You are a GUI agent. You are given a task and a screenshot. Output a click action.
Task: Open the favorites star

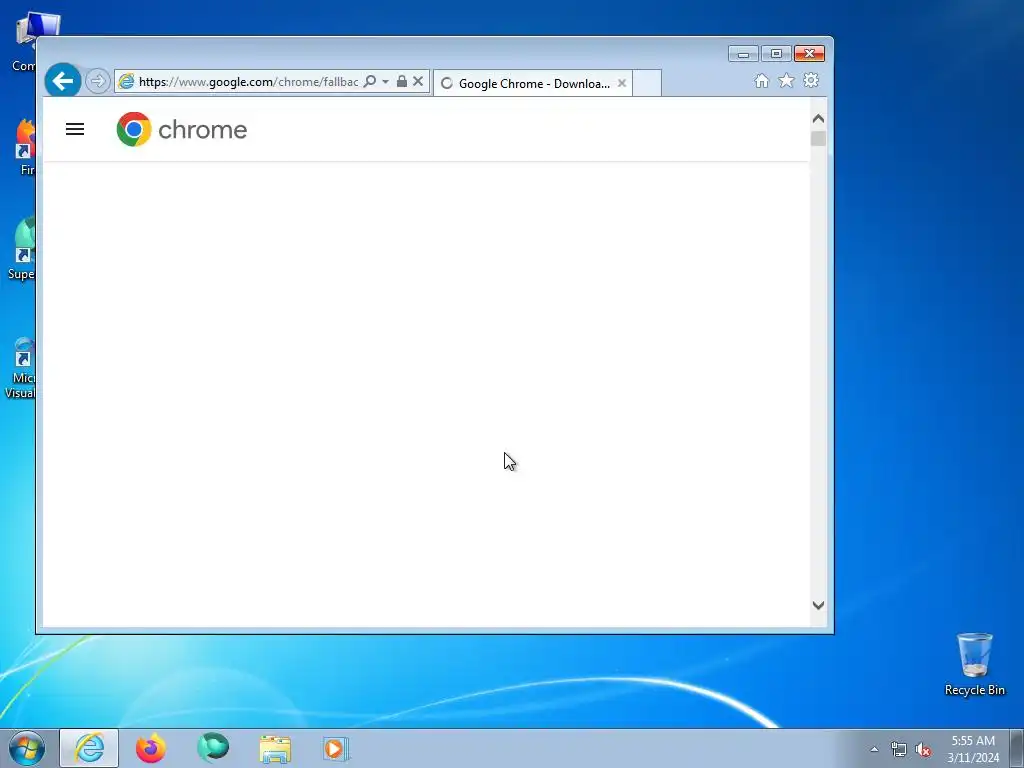click(x=786, y=80)
